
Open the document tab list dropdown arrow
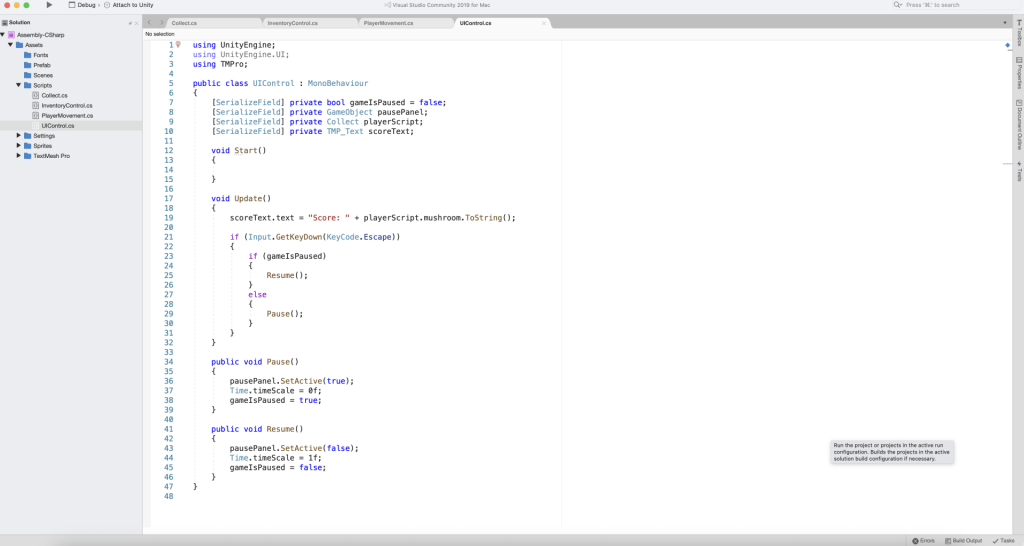click(x=1004, y=22)
